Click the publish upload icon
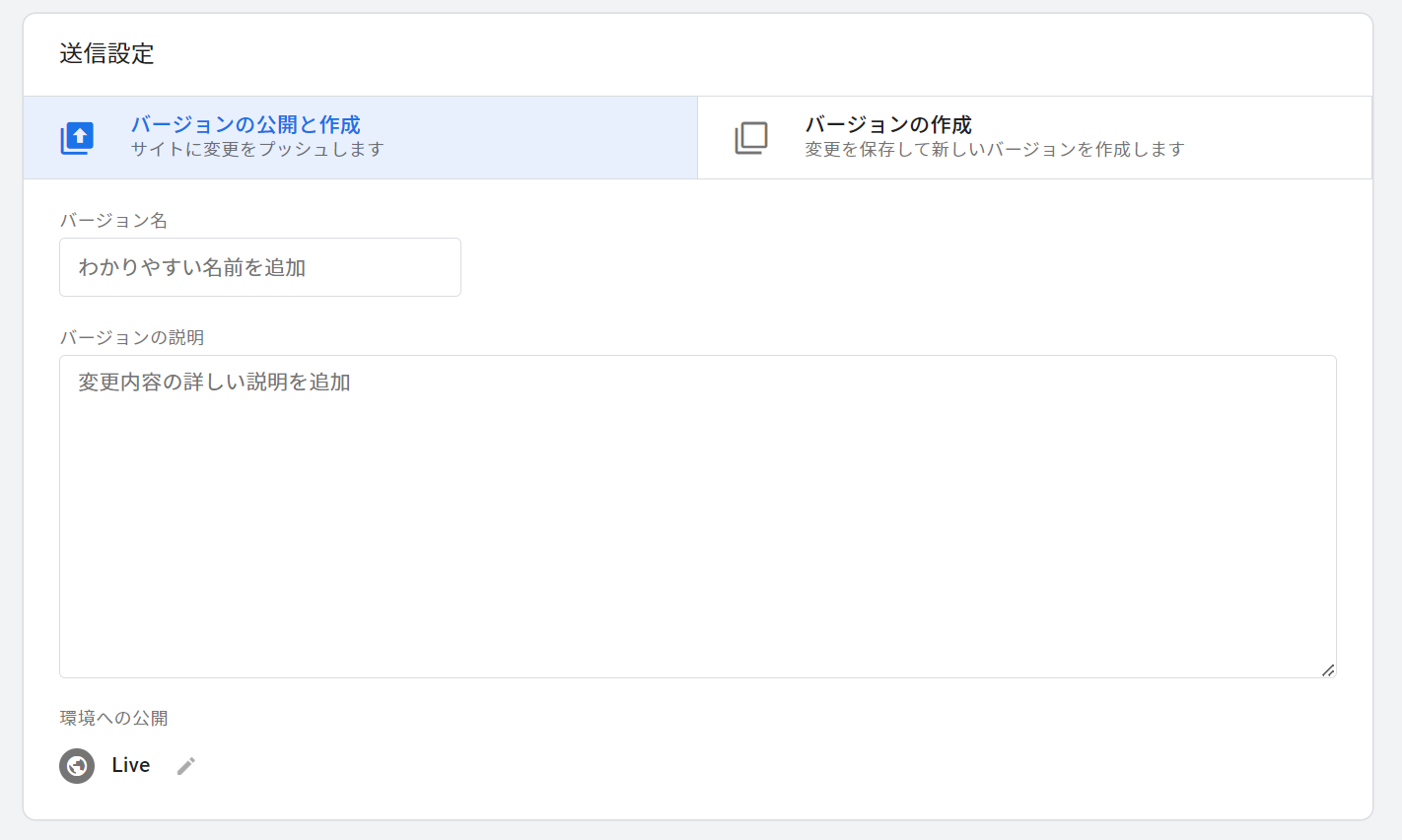Screen dimensions: 1402x840 pos(77,138)
